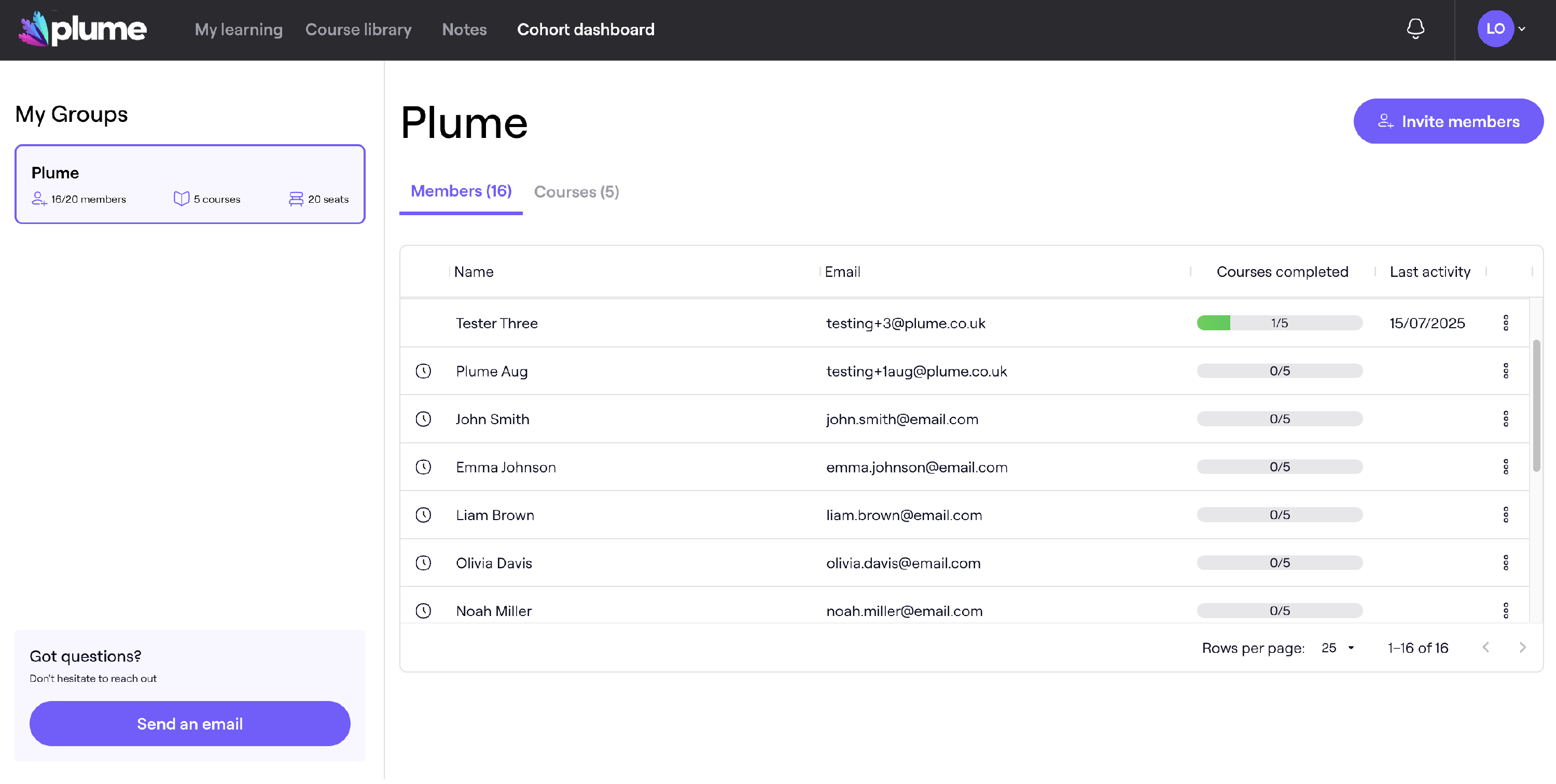
Task: Select the Plume group card
Action: click(190, 184)
